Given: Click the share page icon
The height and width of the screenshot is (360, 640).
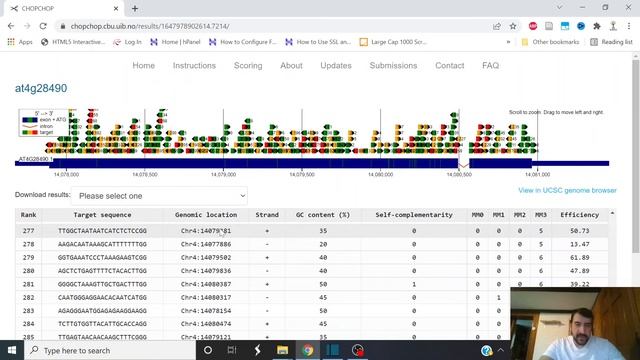Looking at the screenshot, I should click(x=497, y=26).
